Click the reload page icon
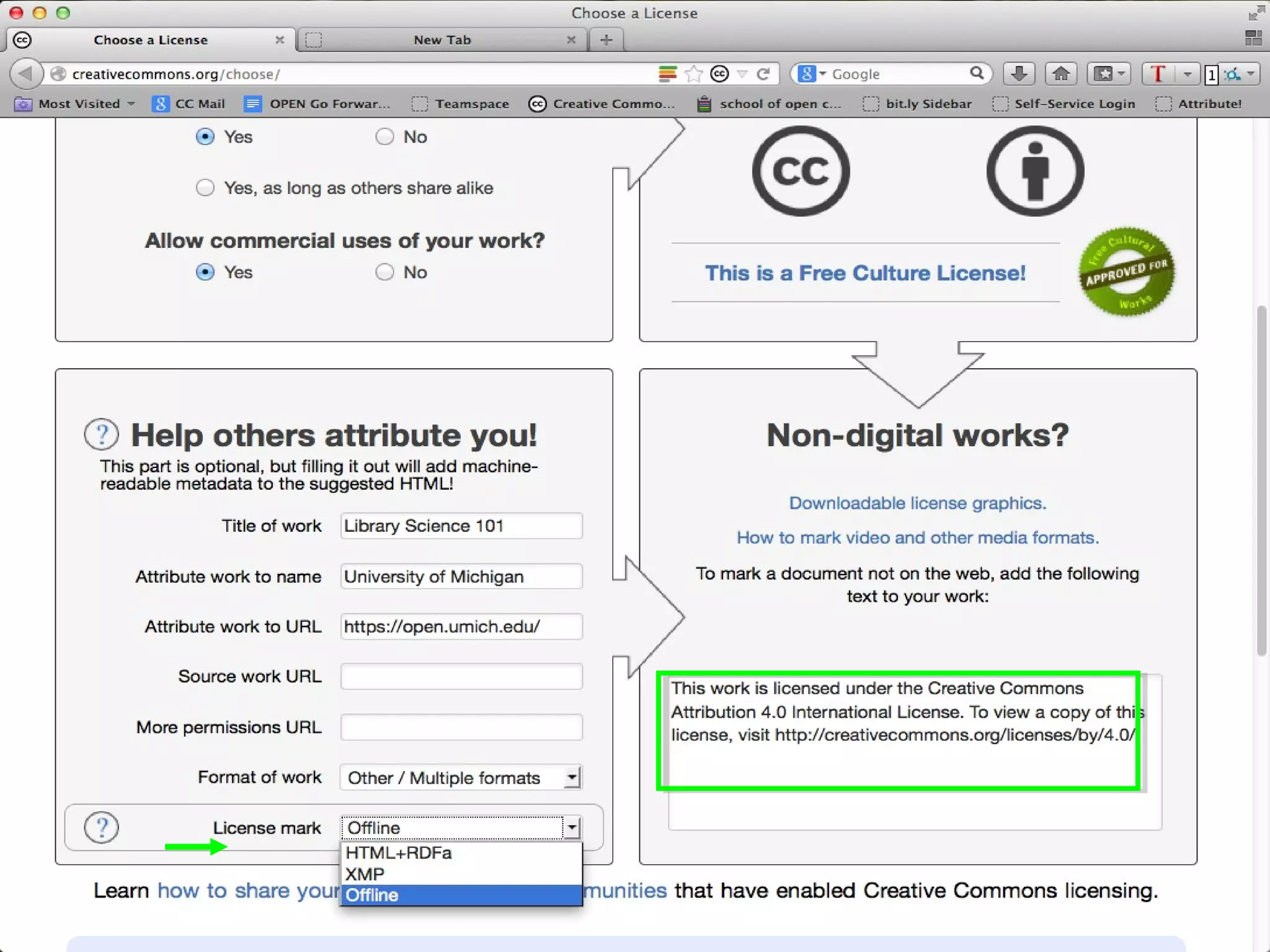The image size is (1270, 952). 764,74
